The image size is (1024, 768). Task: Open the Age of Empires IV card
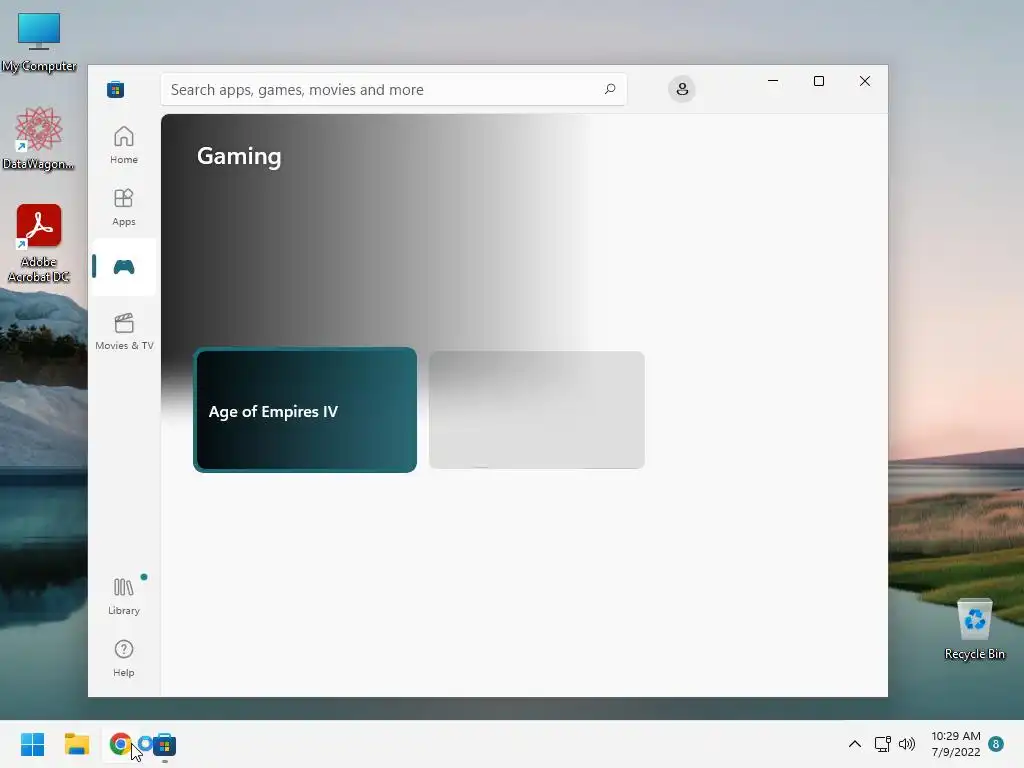point(305,410)
